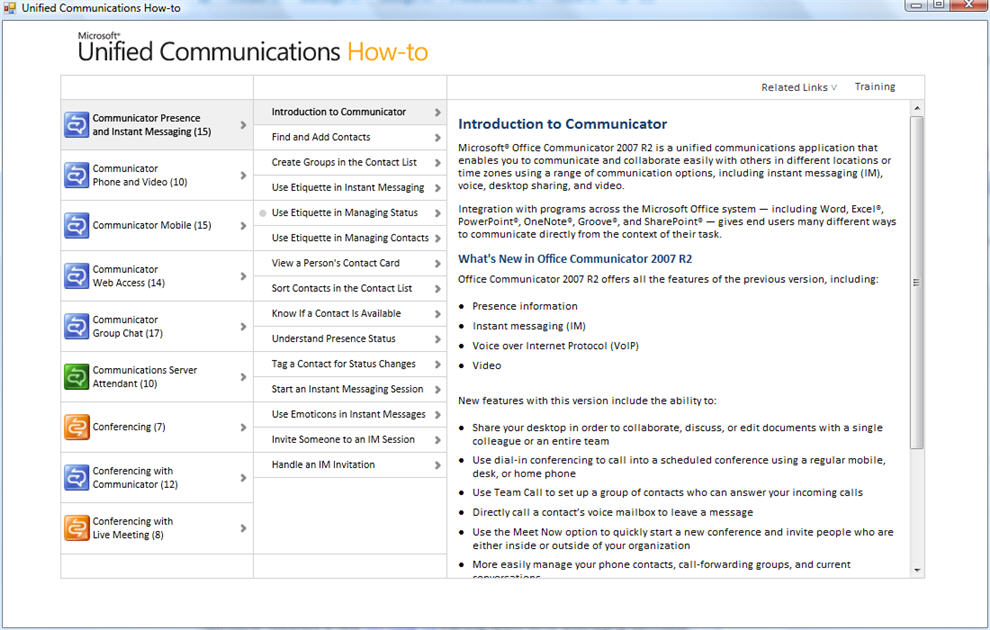Click the Communicator Web Access icon

pyautogui.click(x=77, y=276)
